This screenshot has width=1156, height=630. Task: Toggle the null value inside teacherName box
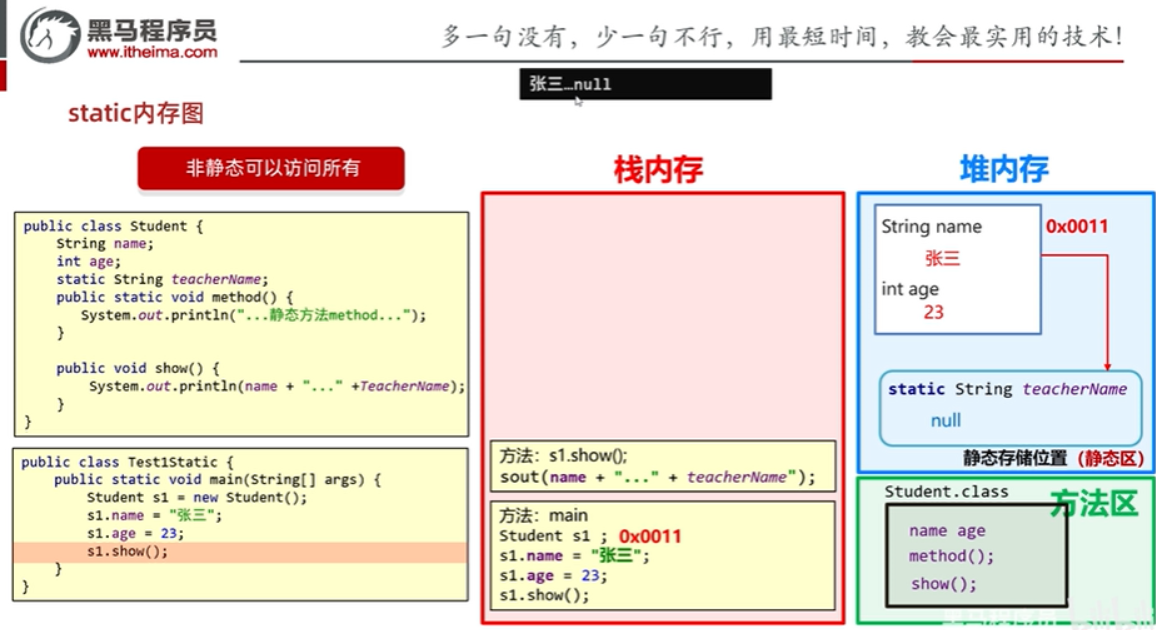tap(945, 420)
